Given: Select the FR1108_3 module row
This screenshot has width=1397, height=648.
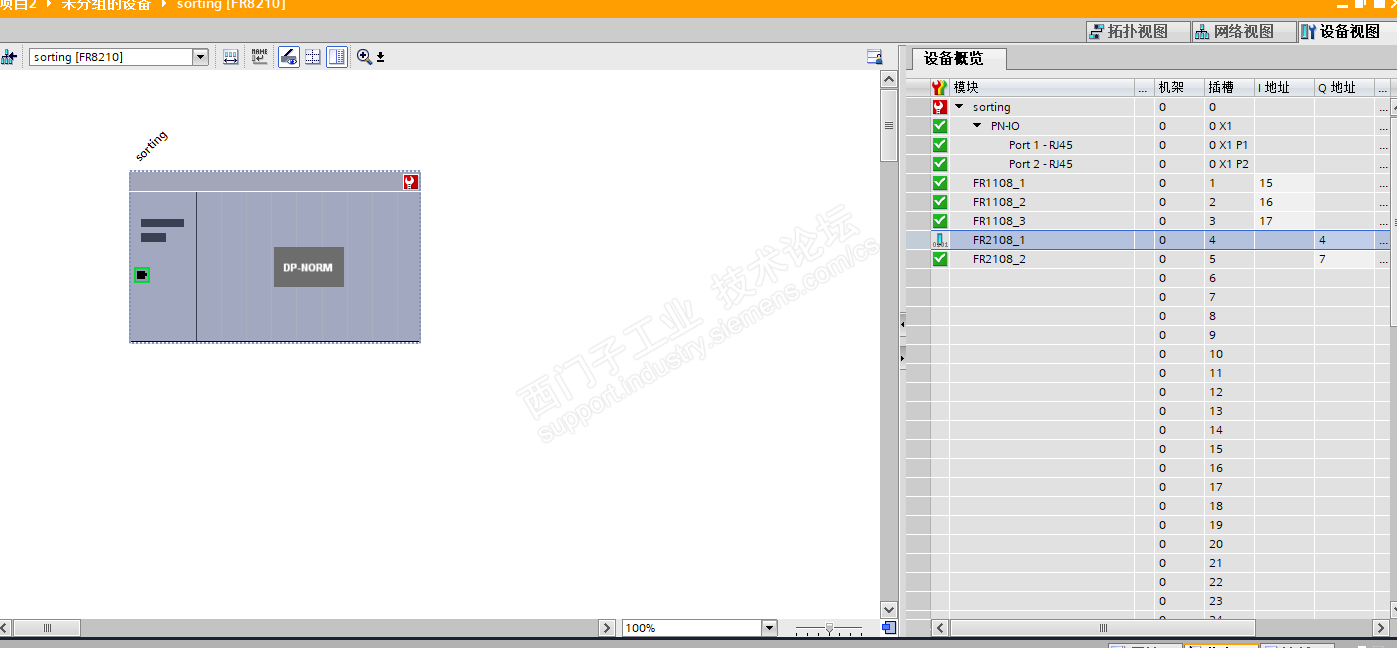Looking at the screenshot, I should coord(1148,221).
